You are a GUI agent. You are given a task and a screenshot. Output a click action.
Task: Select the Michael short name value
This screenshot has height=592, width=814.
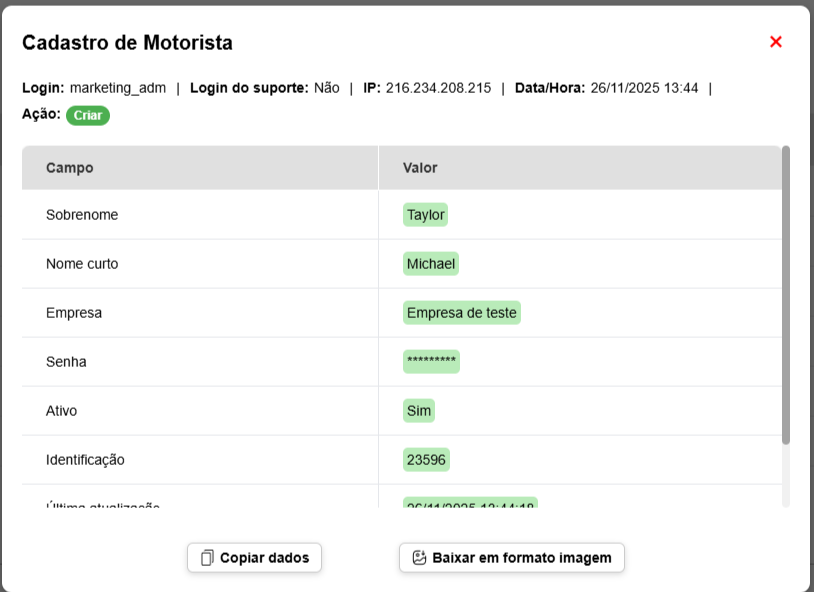tap(431, 264)
